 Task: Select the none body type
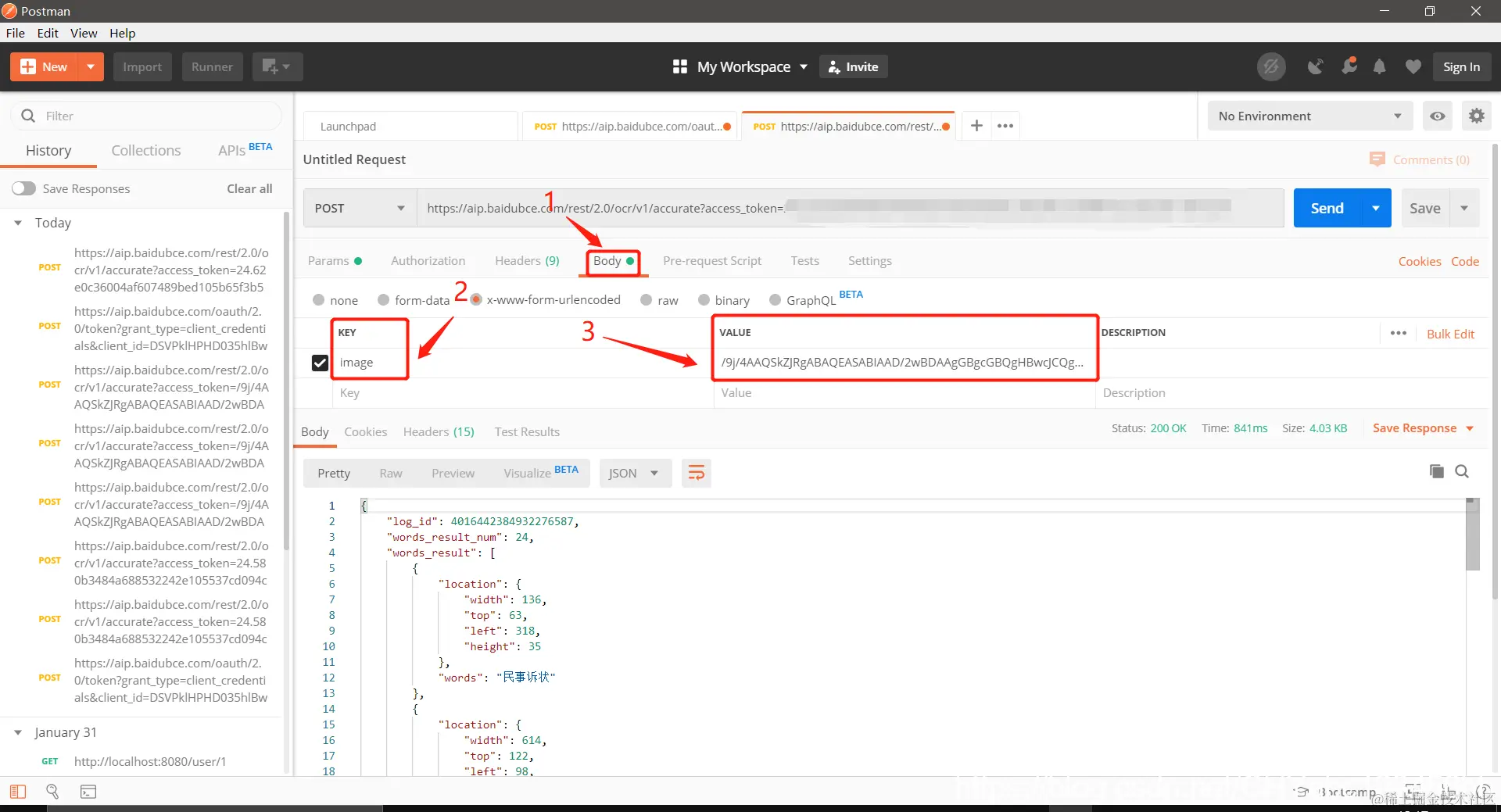click(318, 300)
